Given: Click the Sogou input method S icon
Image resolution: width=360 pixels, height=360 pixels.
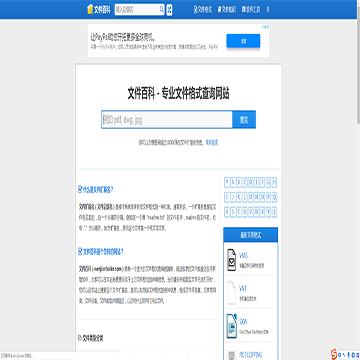Looking at the screenshot, I should click(334, 354).
